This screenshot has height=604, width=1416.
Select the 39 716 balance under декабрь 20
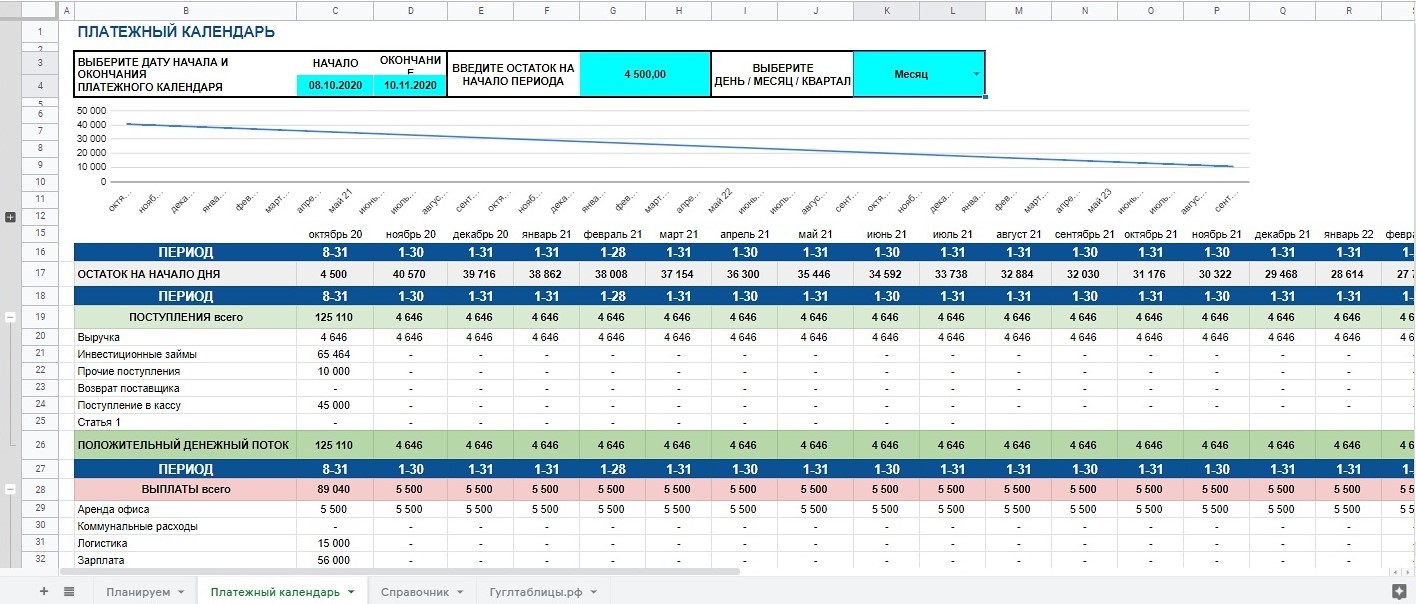pos(480,274)
